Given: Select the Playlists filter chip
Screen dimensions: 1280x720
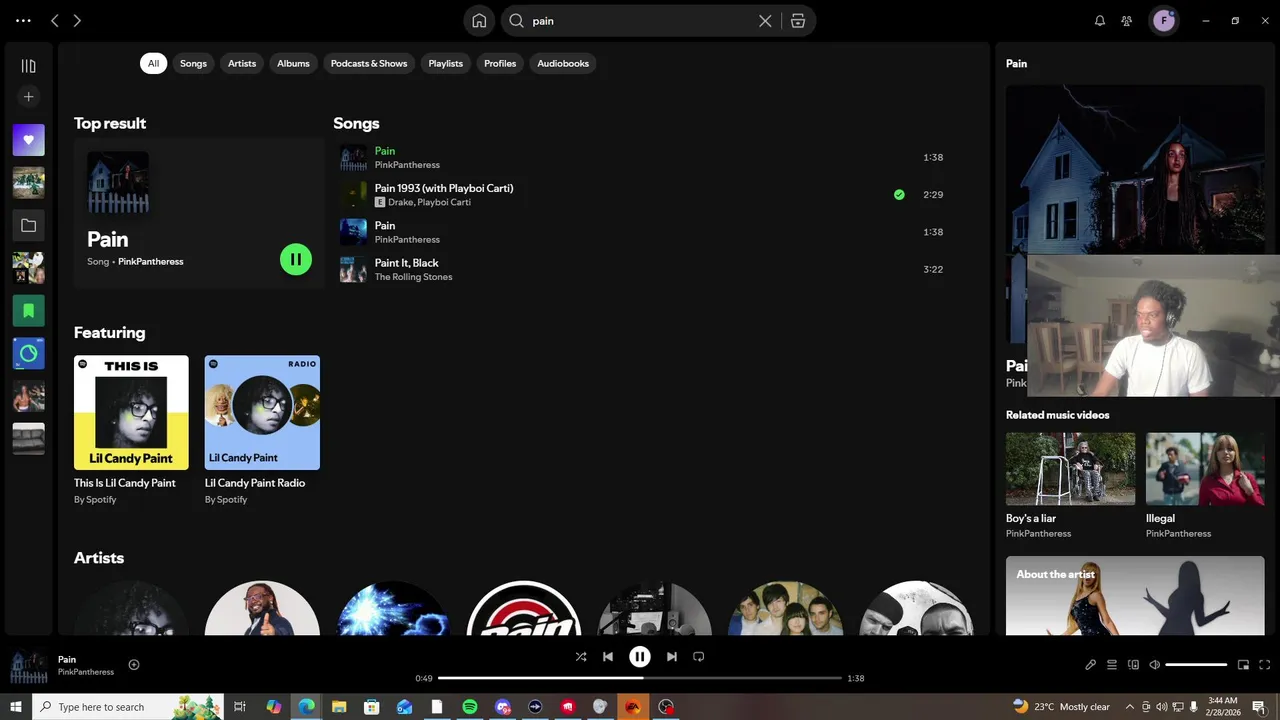Looking at the screenshot, I should click(446, 63).
